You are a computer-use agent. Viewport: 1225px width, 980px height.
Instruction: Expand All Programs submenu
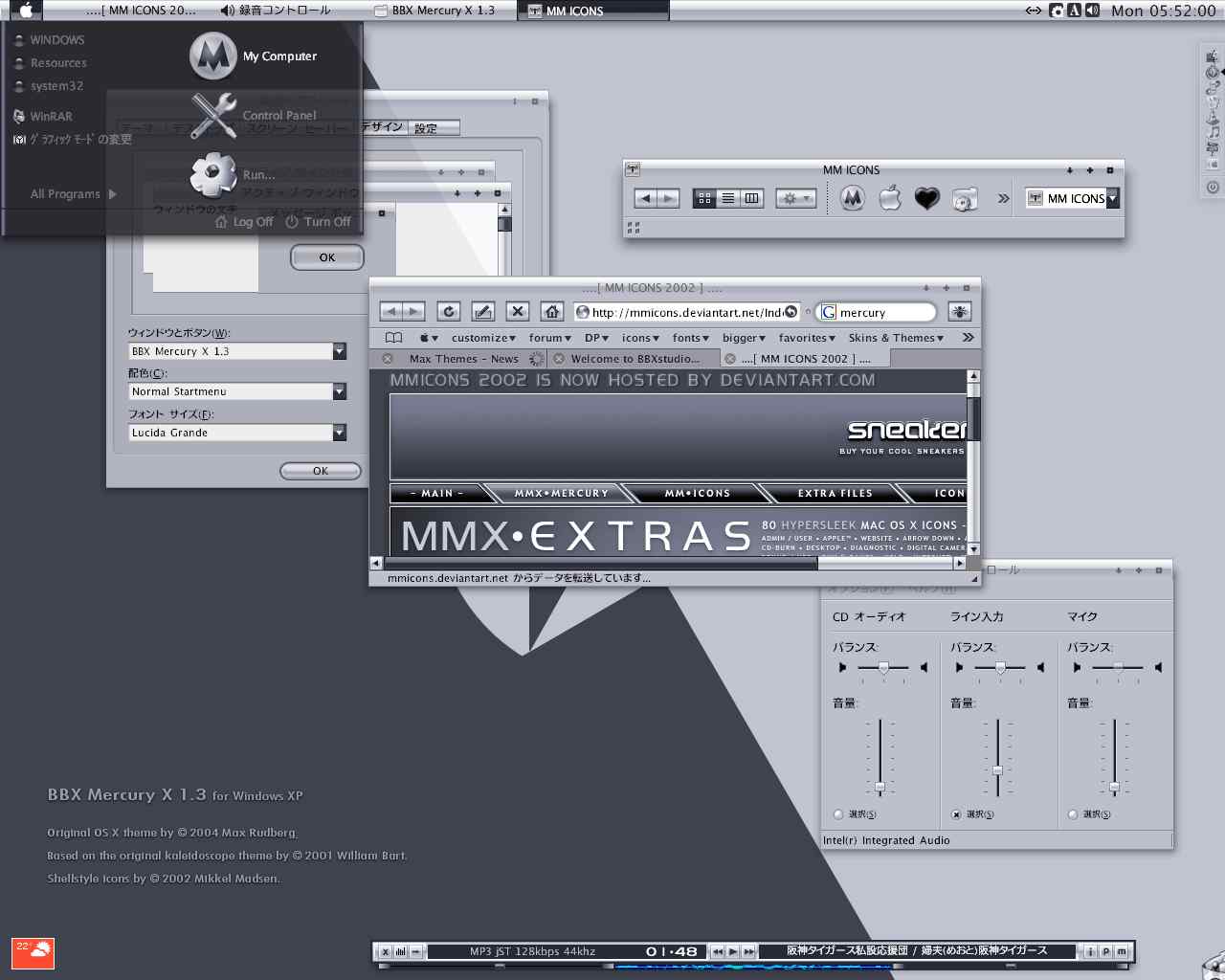tap(73, 193)
